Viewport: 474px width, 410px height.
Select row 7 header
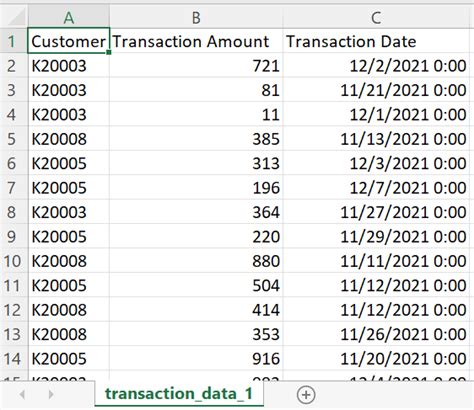[14, 187]
